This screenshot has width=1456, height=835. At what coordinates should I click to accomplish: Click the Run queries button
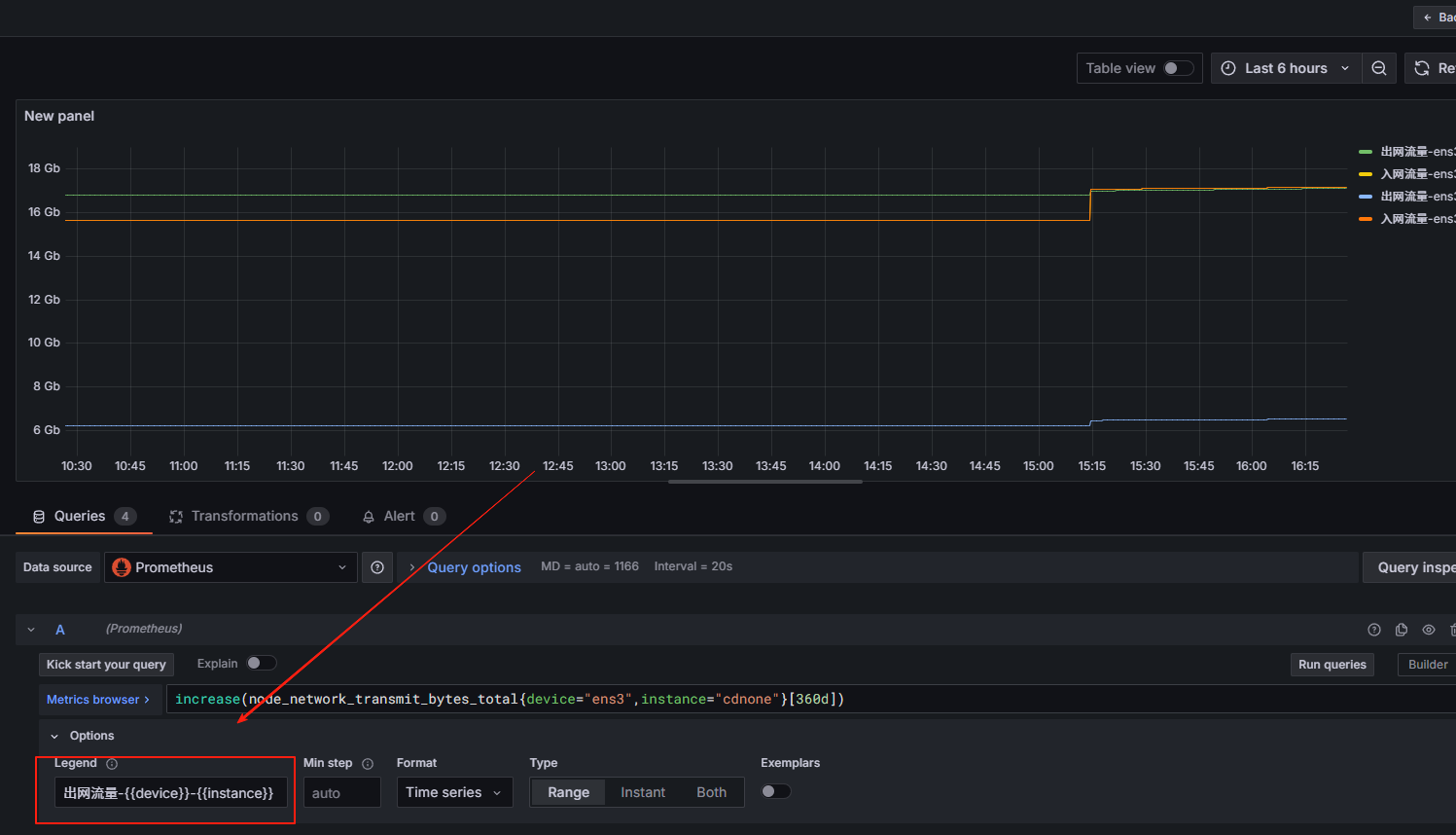pyautogui.click(x=1332, y=665)
